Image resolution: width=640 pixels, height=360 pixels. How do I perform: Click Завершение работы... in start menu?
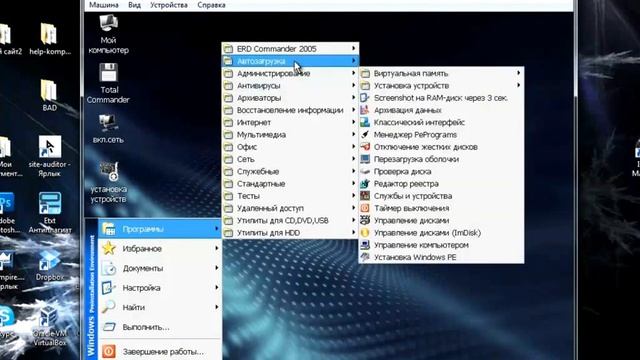tap(160, 351)
